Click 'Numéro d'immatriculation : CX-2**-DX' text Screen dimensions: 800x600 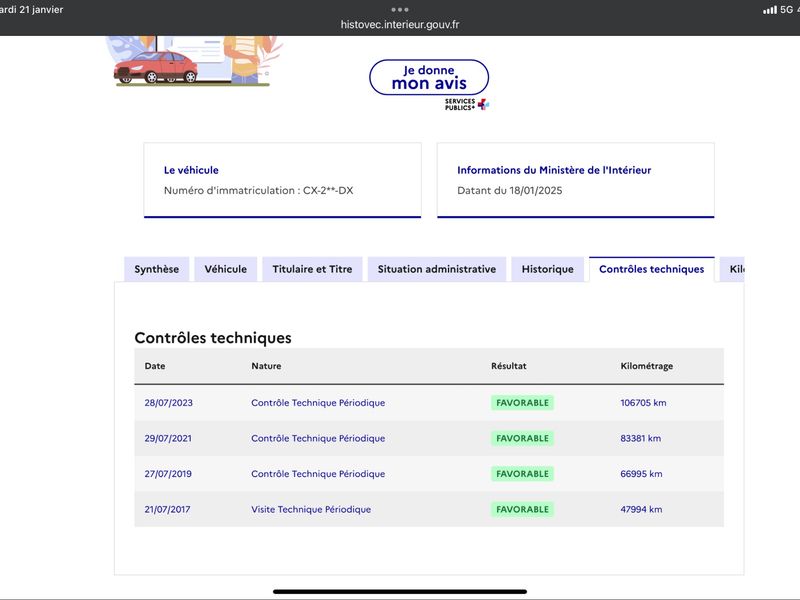click(258, 190)
